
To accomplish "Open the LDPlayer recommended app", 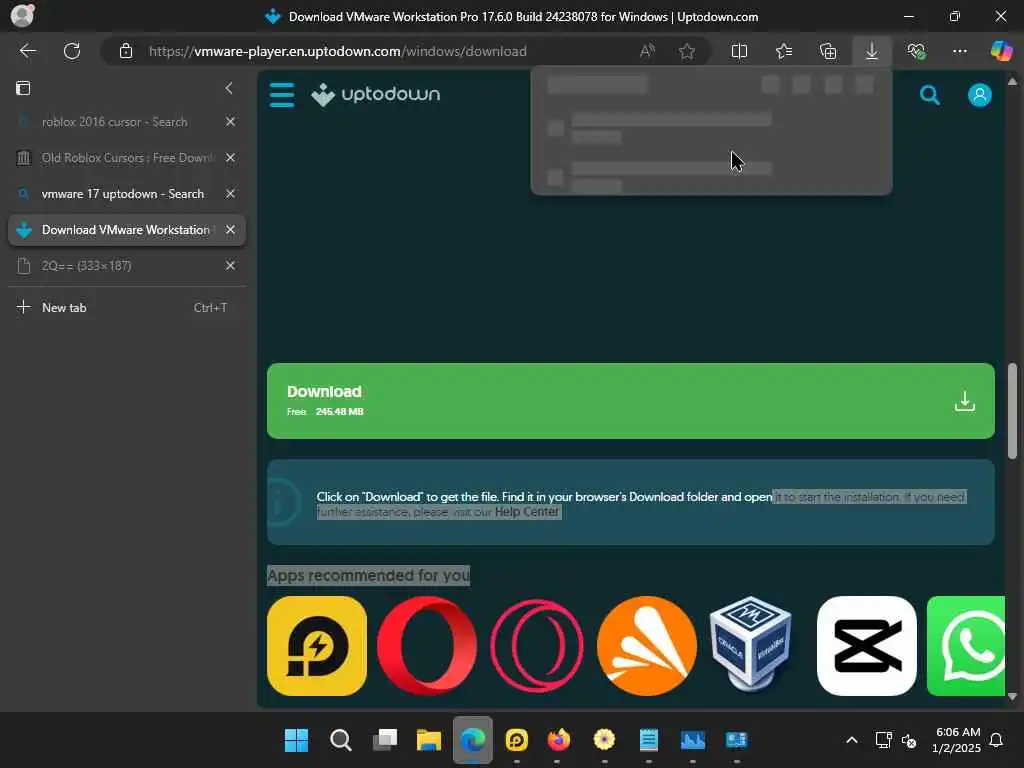I will [317, 646].
